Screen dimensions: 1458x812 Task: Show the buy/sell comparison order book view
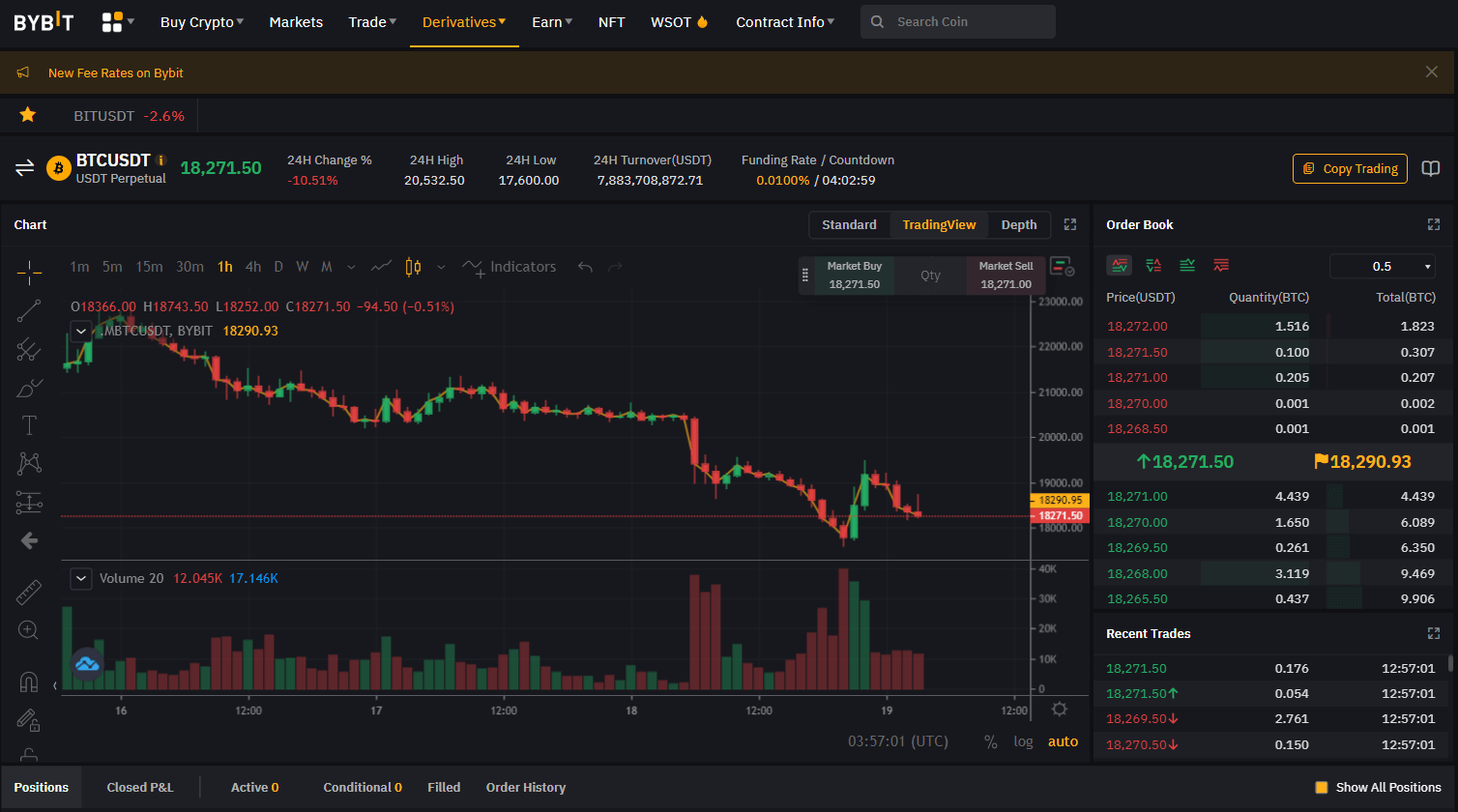pyautogui.click(x=1153, y=265)
